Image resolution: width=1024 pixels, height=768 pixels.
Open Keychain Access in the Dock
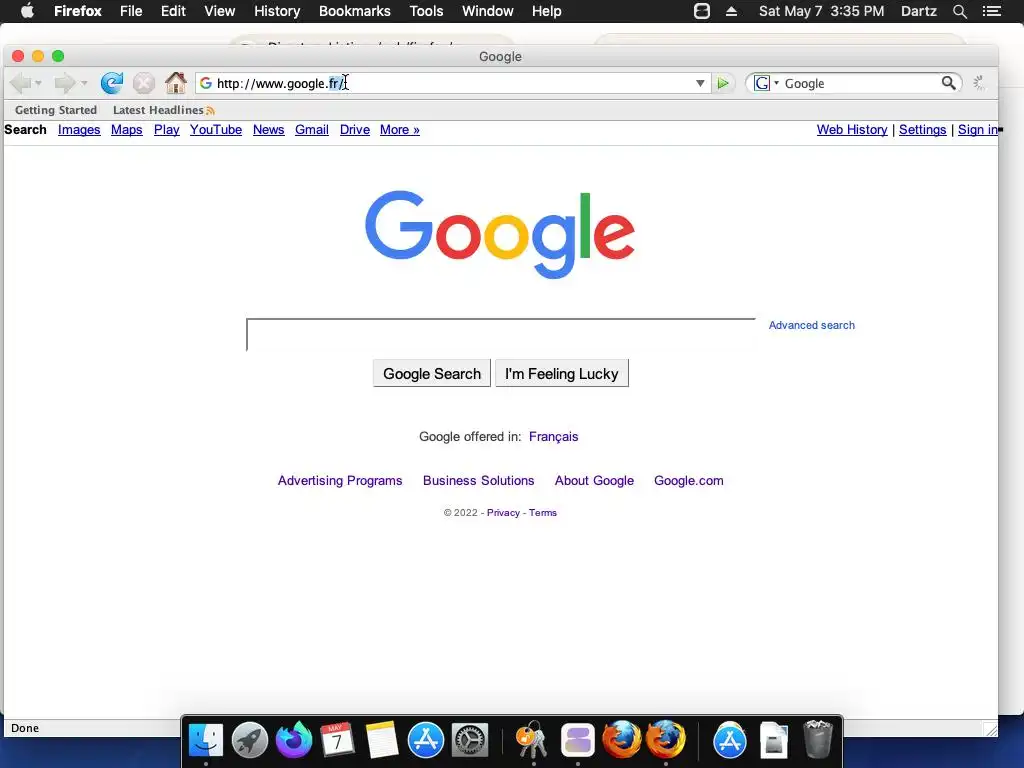pyautogui.click(x=533, y=740)
